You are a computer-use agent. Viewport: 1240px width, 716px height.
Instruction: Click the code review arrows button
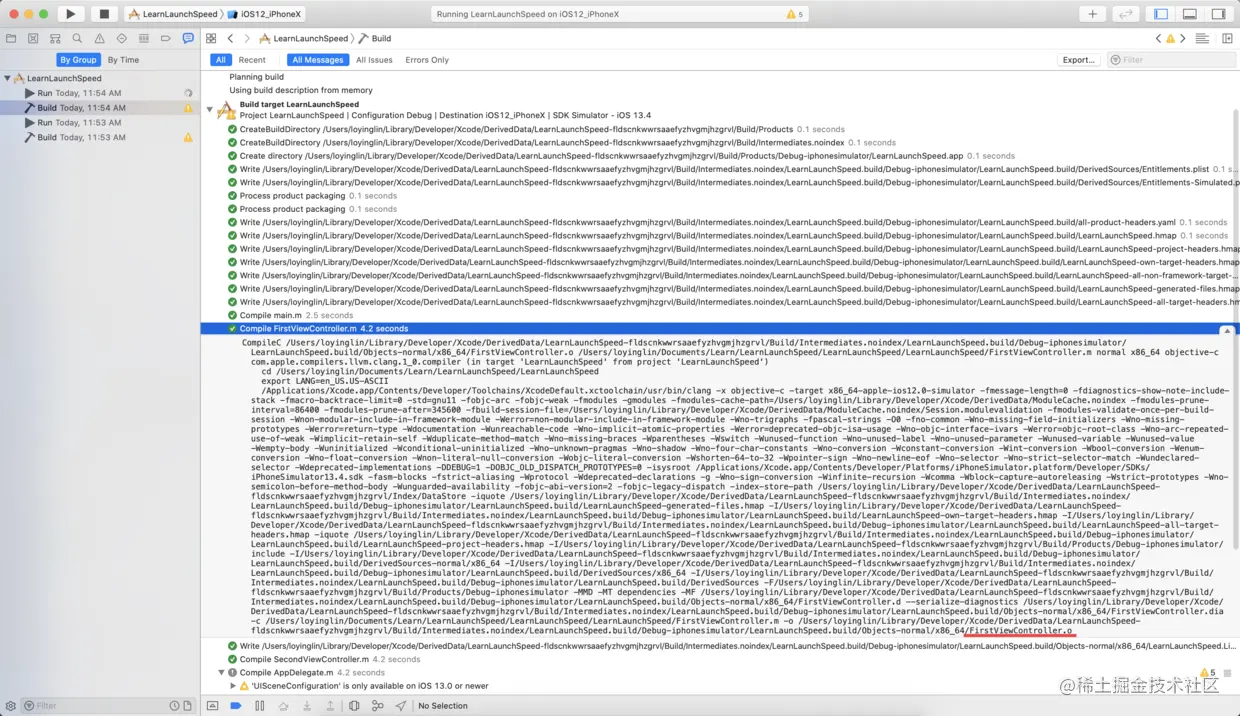[x=1126, y=14]
